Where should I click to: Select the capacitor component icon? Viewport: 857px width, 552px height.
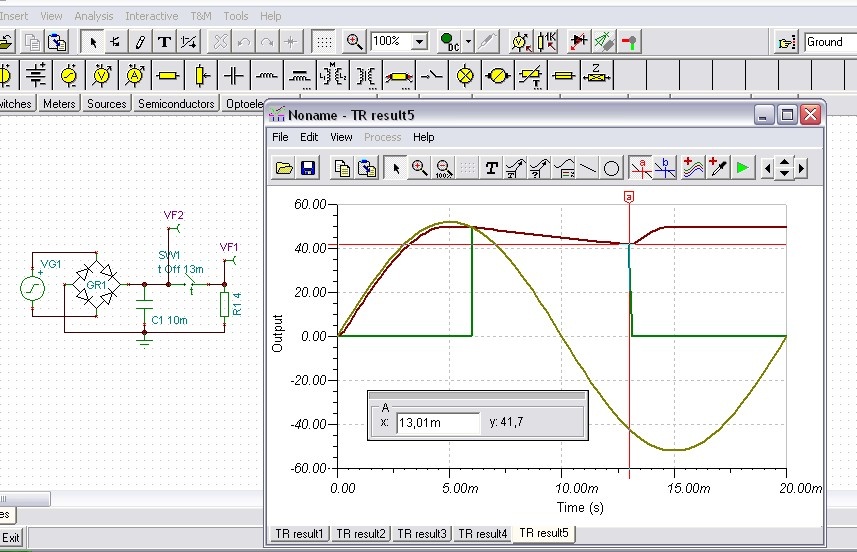(234, 75)
